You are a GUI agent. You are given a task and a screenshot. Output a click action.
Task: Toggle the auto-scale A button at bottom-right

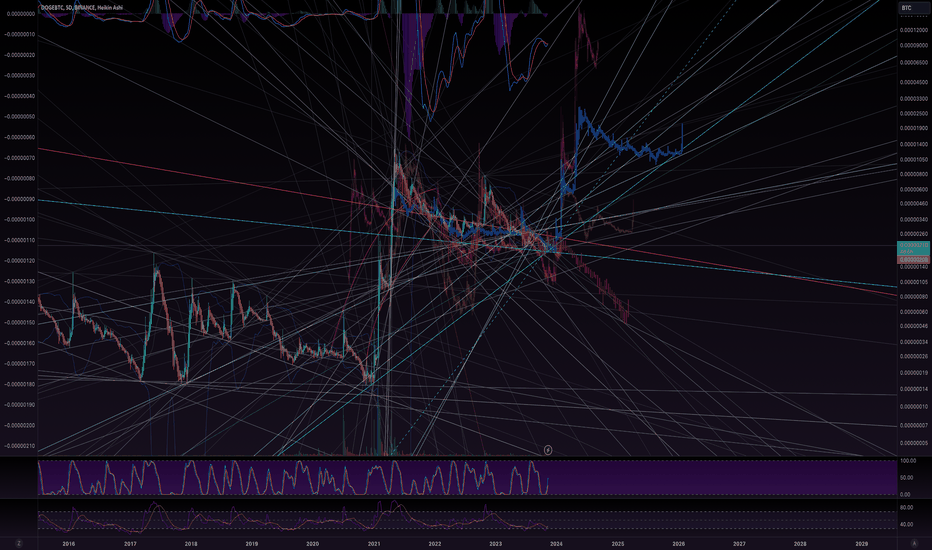tap(914, 543)
